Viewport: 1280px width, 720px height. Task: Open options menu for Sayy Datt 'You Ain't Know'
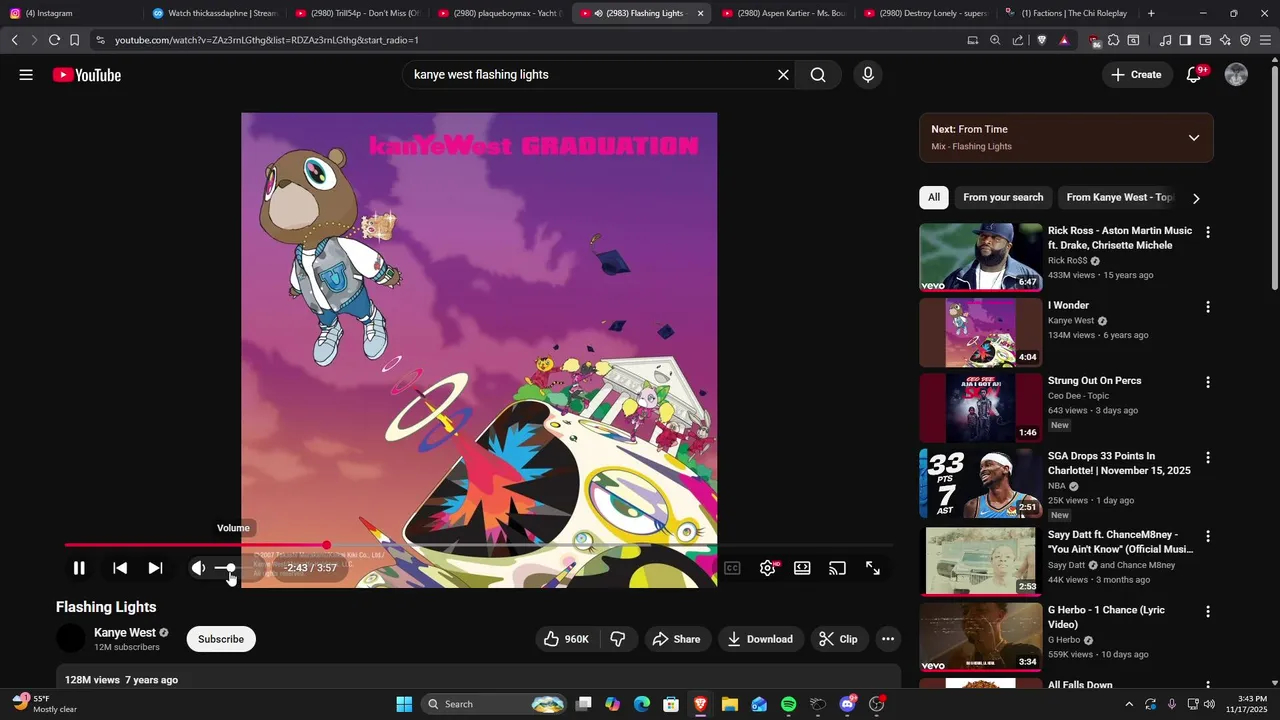tap(1208, 536)
